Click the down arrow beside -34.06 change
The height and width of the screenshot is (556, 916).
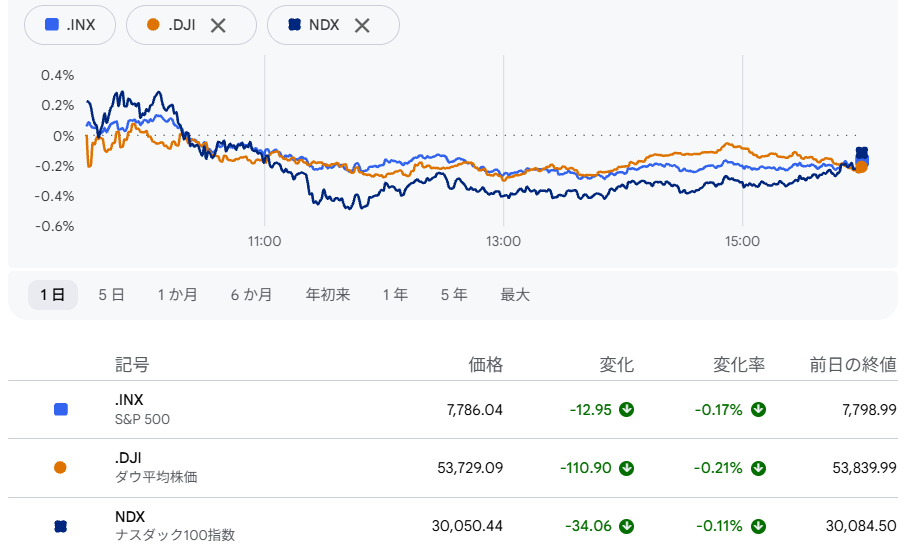tap(627, 526)
